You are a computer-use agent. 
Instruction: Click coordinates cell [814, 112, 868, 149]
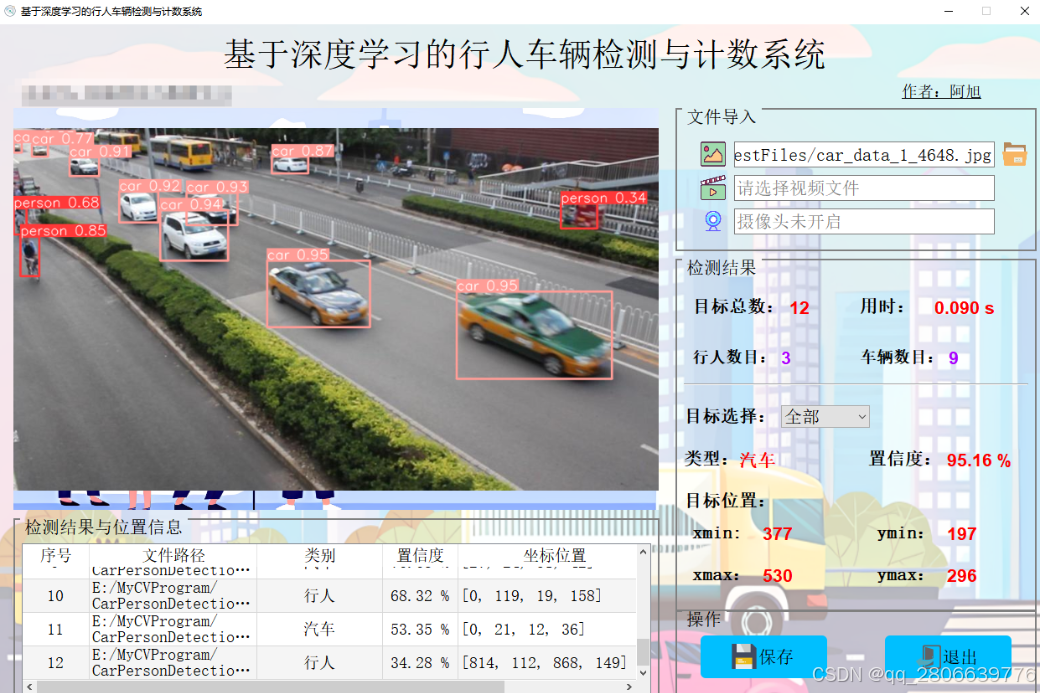click(x=547, y=662)
